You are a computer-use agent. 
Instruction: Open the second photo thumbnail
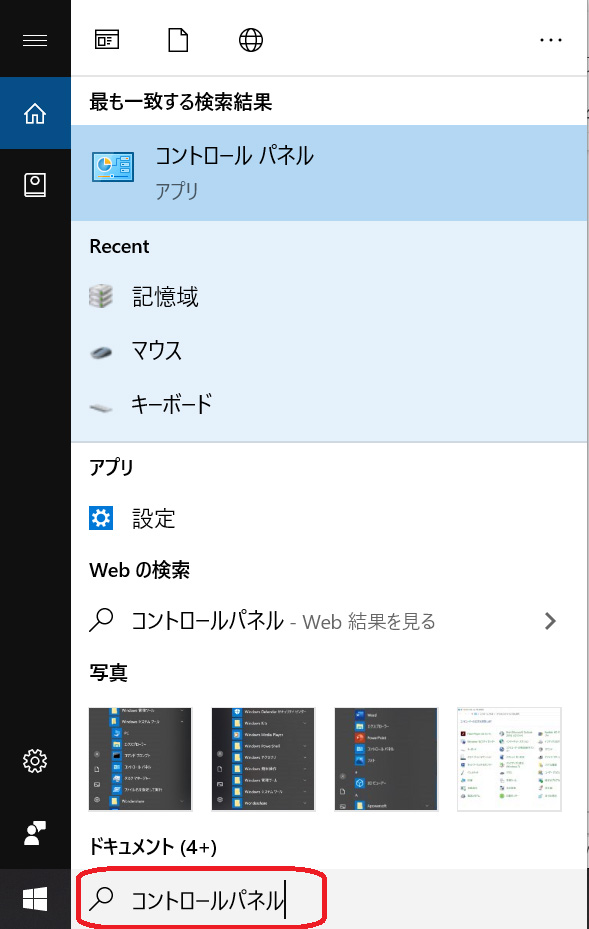pos(263,759)
